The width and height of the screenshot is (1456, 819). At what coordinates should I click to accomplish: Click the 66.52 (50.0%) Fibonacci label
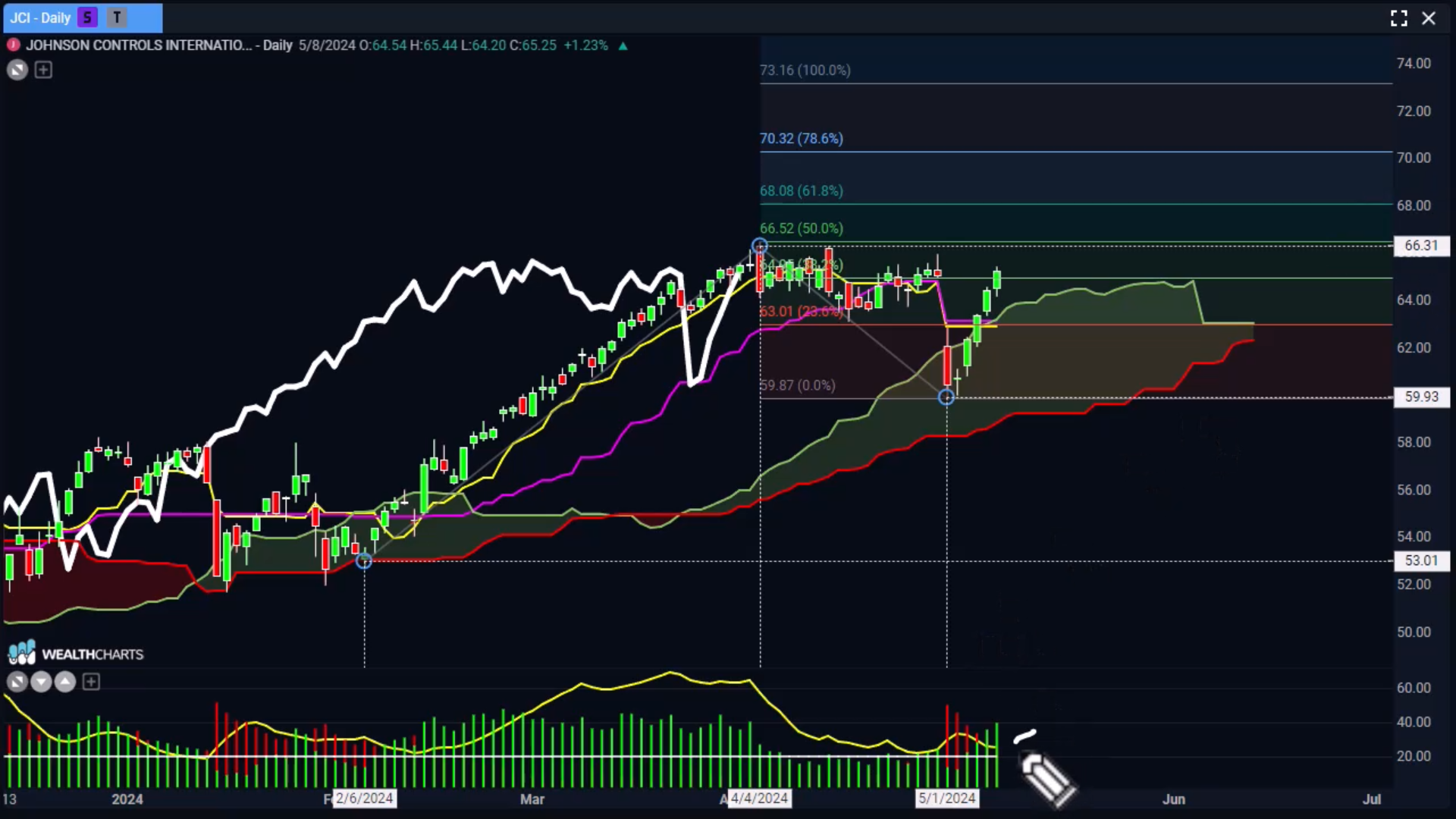(x=802, y=228)
